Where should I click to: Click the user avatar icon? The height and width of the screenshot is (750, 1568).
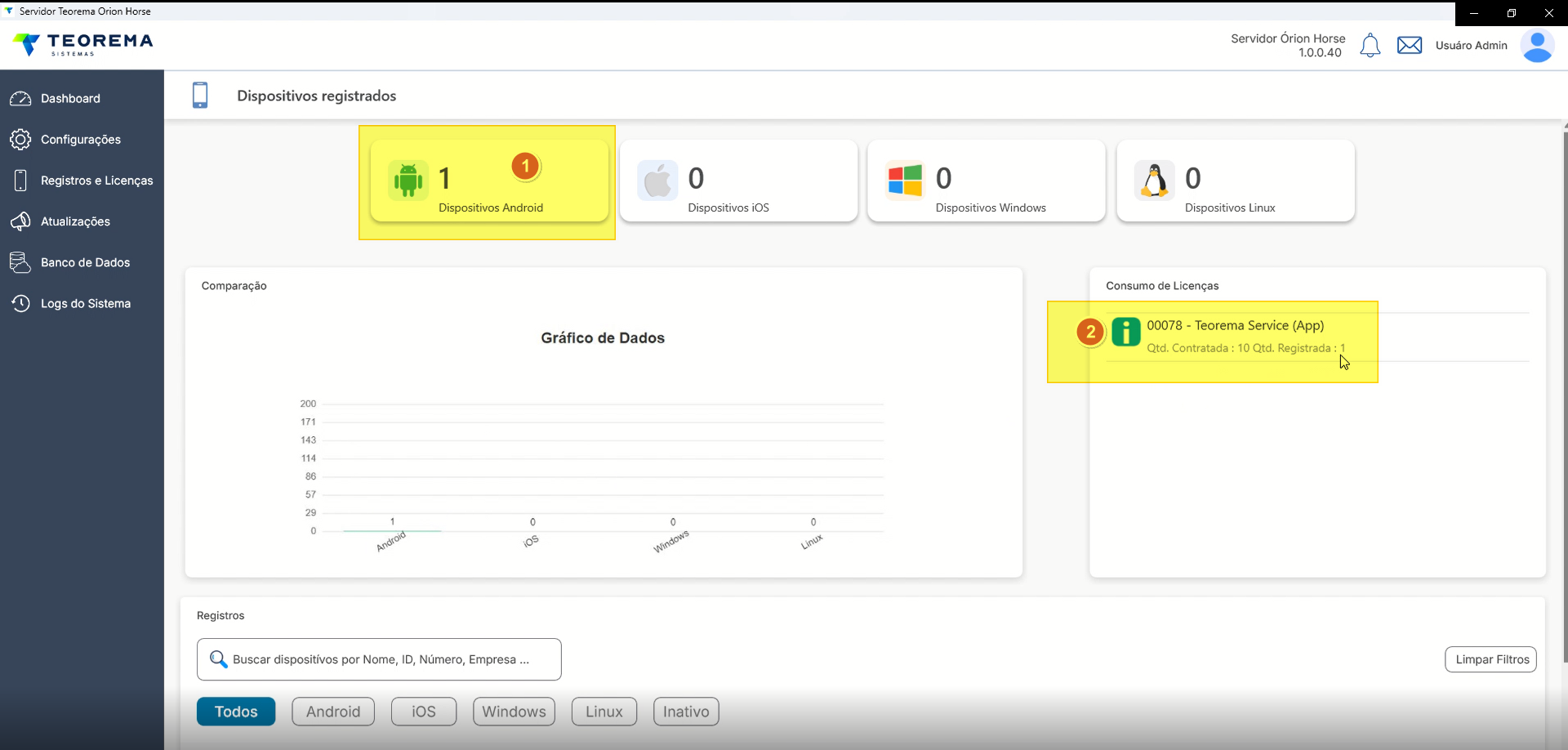tap(1537, 47)
